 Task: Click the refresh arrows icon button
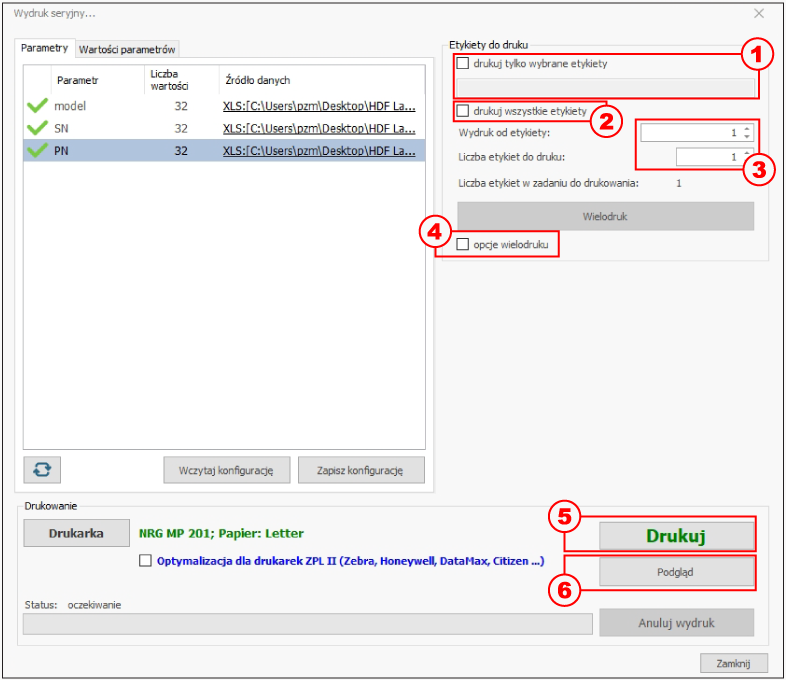[x=42, y=470]
